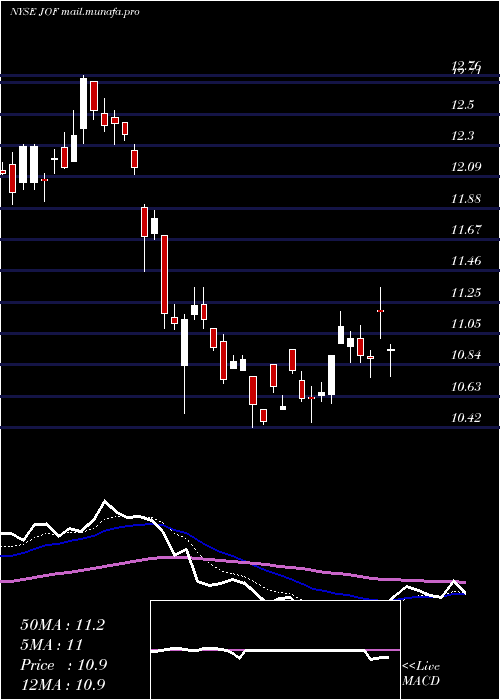This screenshot has width=500, height=700.
Task: Click the 10.84 price axis label
Action: click(x=467, y=355)
